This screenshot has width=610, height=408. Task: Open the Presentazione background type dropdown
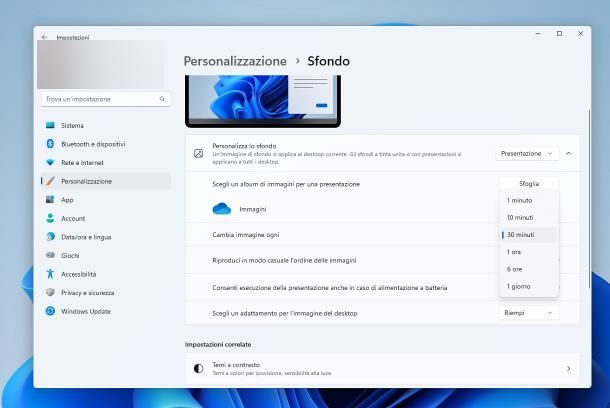[527, 154]
